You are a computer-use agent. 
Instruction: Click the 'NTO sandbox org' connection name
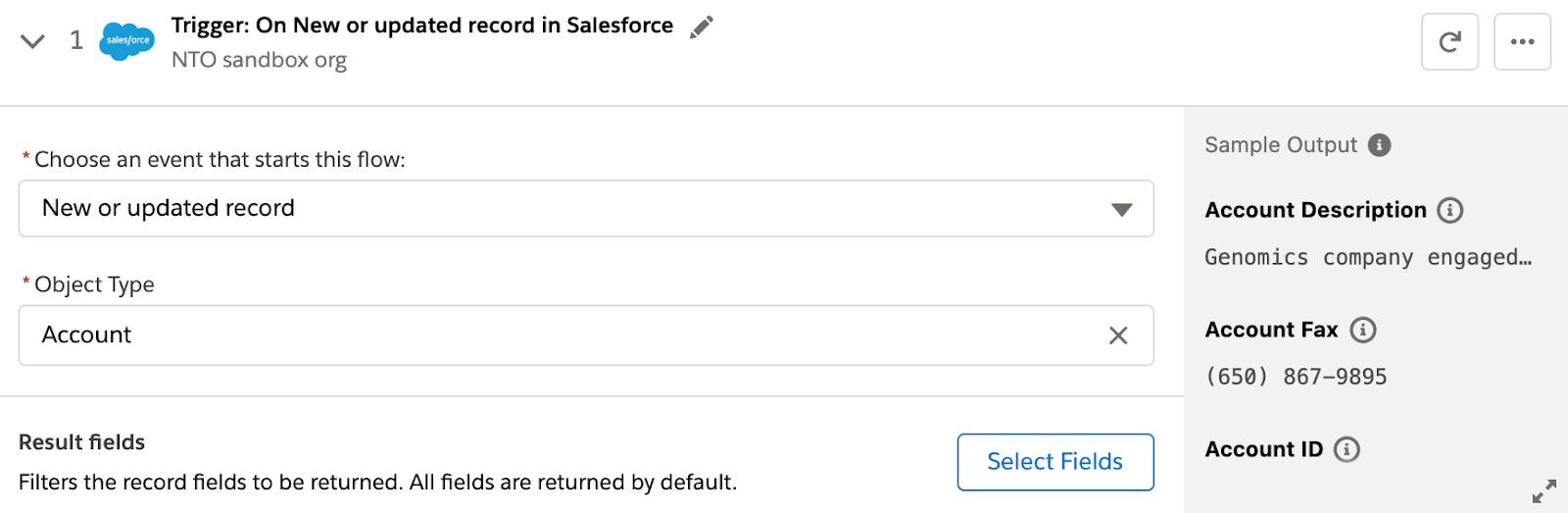tap(259, 60)
